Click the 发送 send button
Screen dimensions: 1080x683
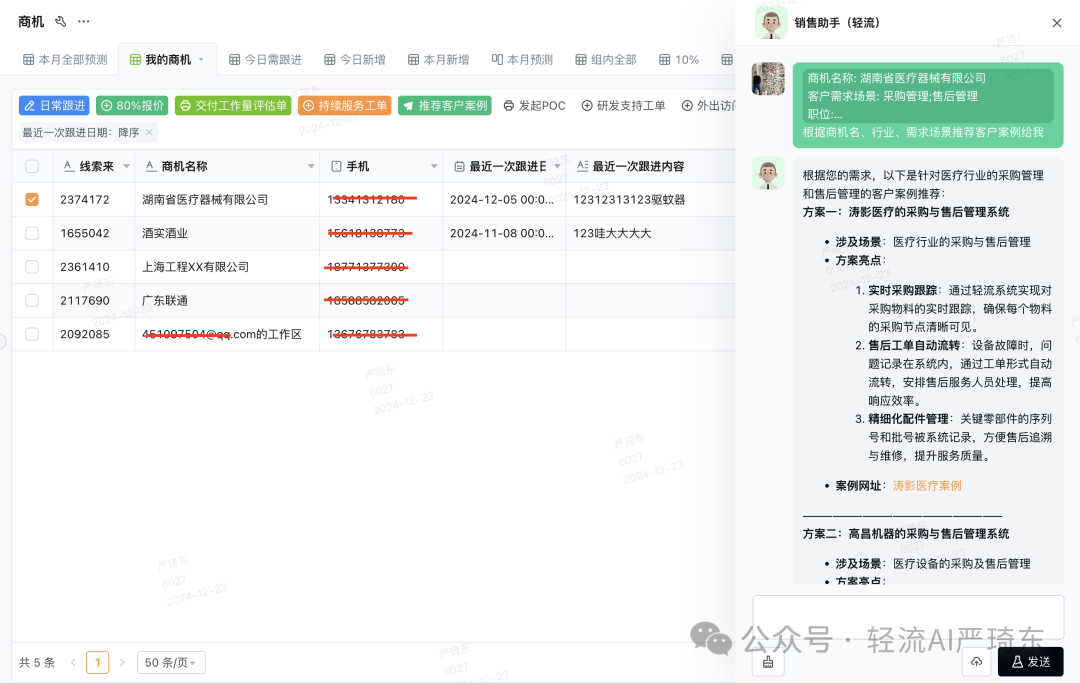[x=1032, y=662]
